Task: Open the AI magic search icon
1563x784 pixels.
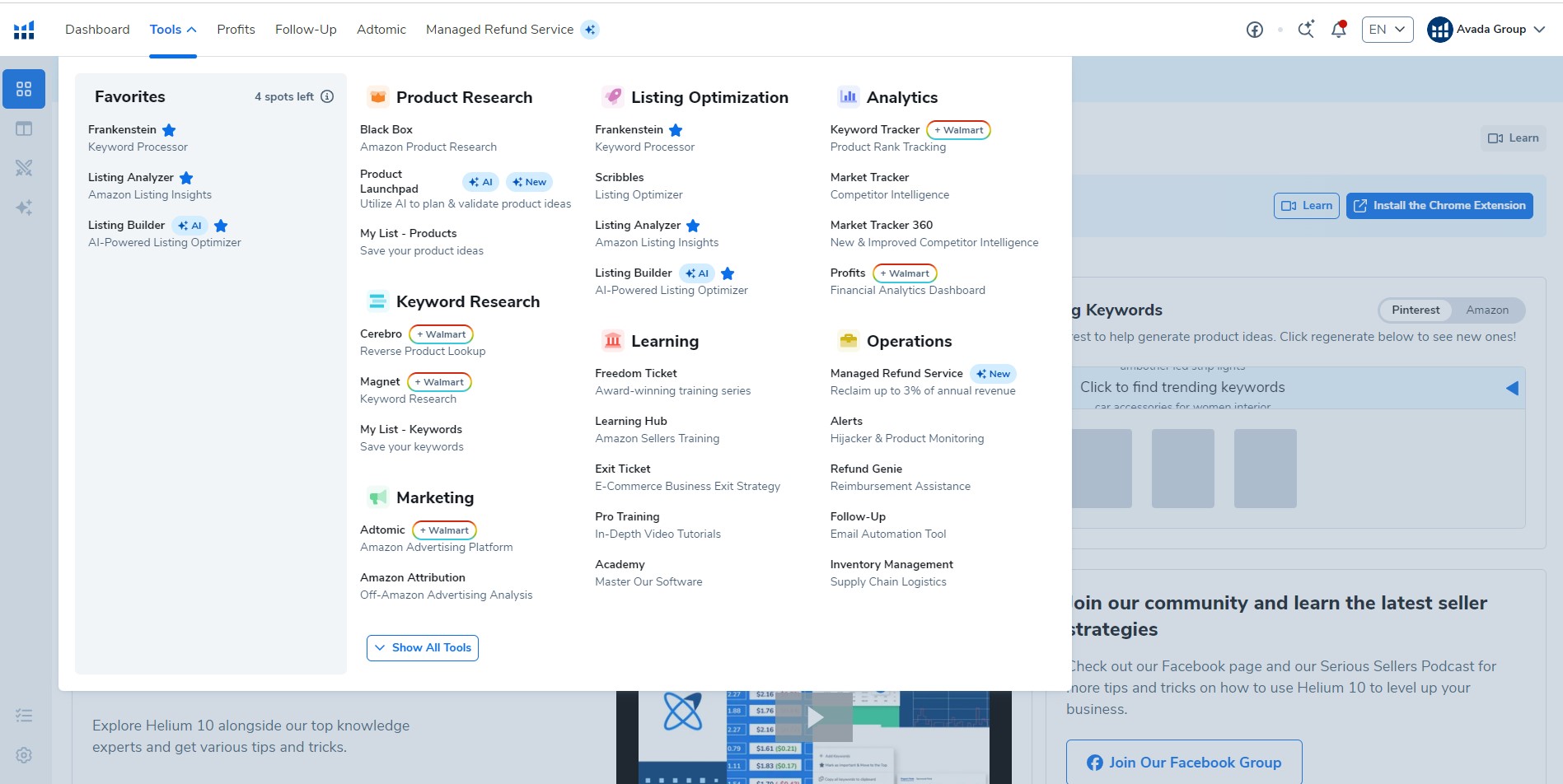Action: click(1306, 29)
